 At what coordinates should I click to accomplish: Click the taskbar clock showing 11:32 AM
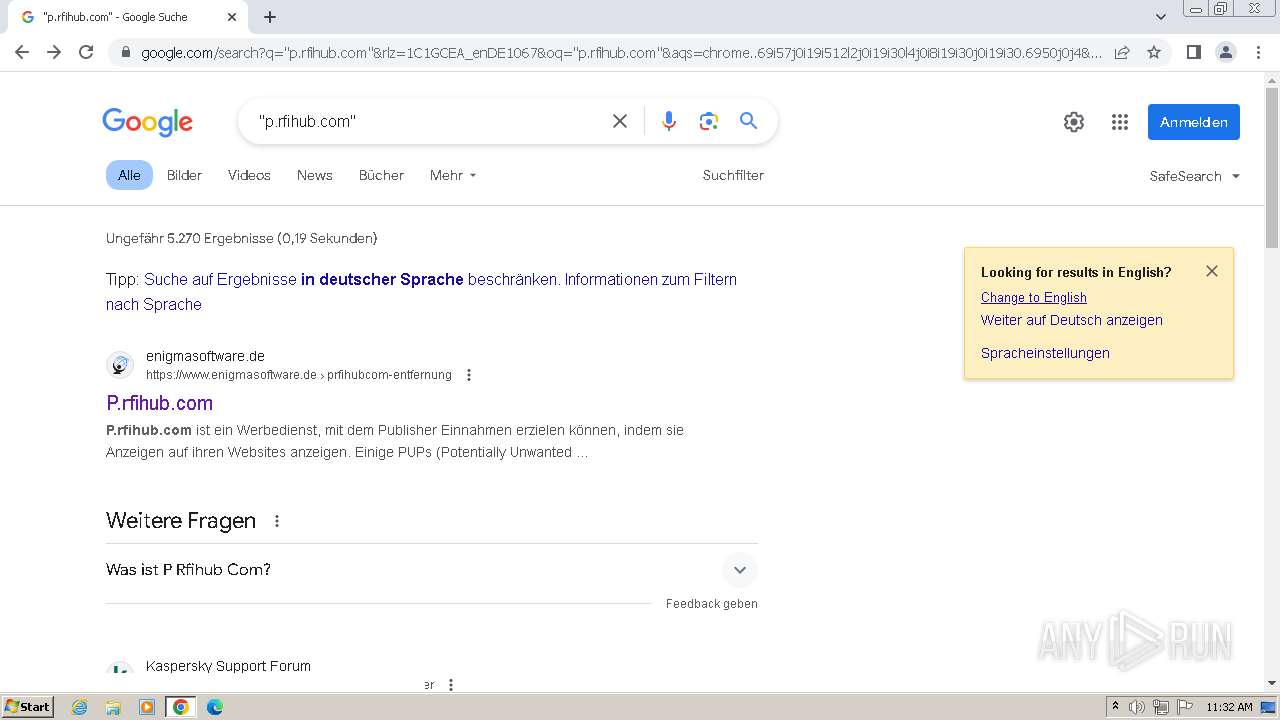point(1229,707)
